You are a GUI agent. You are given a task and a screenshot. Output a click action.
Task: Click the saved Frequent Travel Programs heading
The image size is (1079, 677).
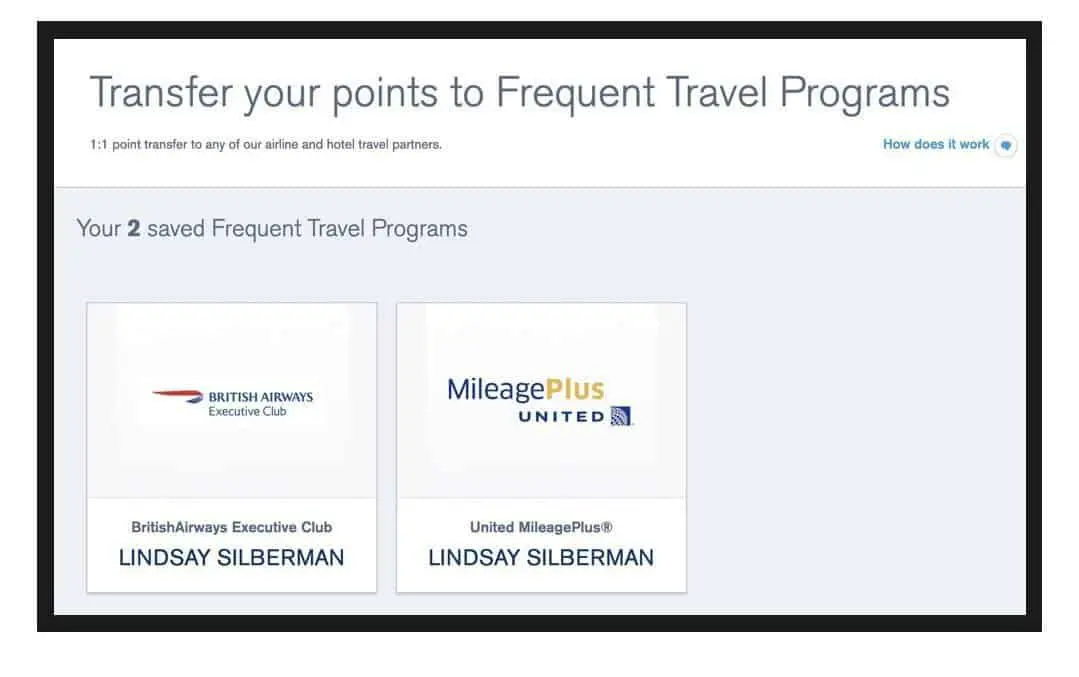pyautogui.click(x=272, y=228)
